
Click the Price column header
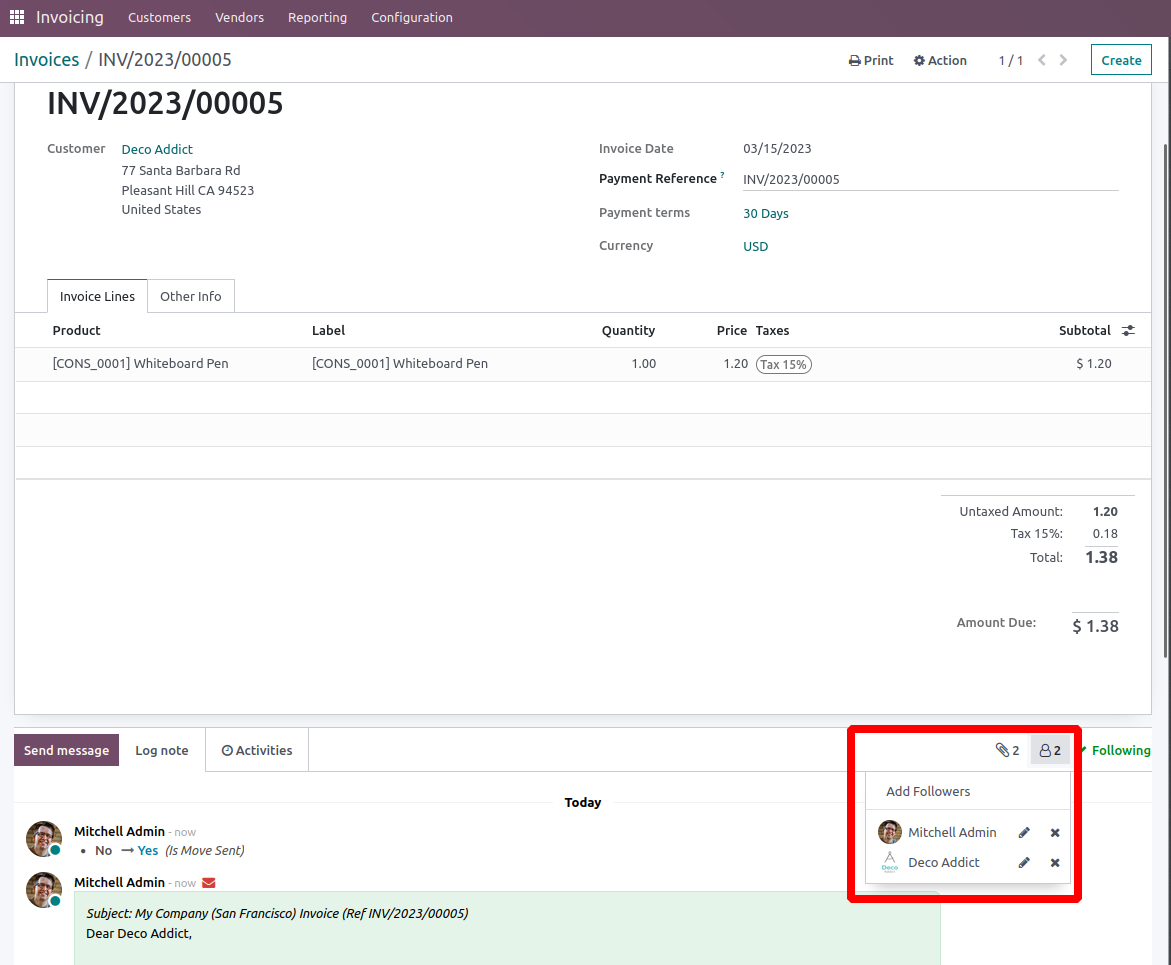click(731, 330)
